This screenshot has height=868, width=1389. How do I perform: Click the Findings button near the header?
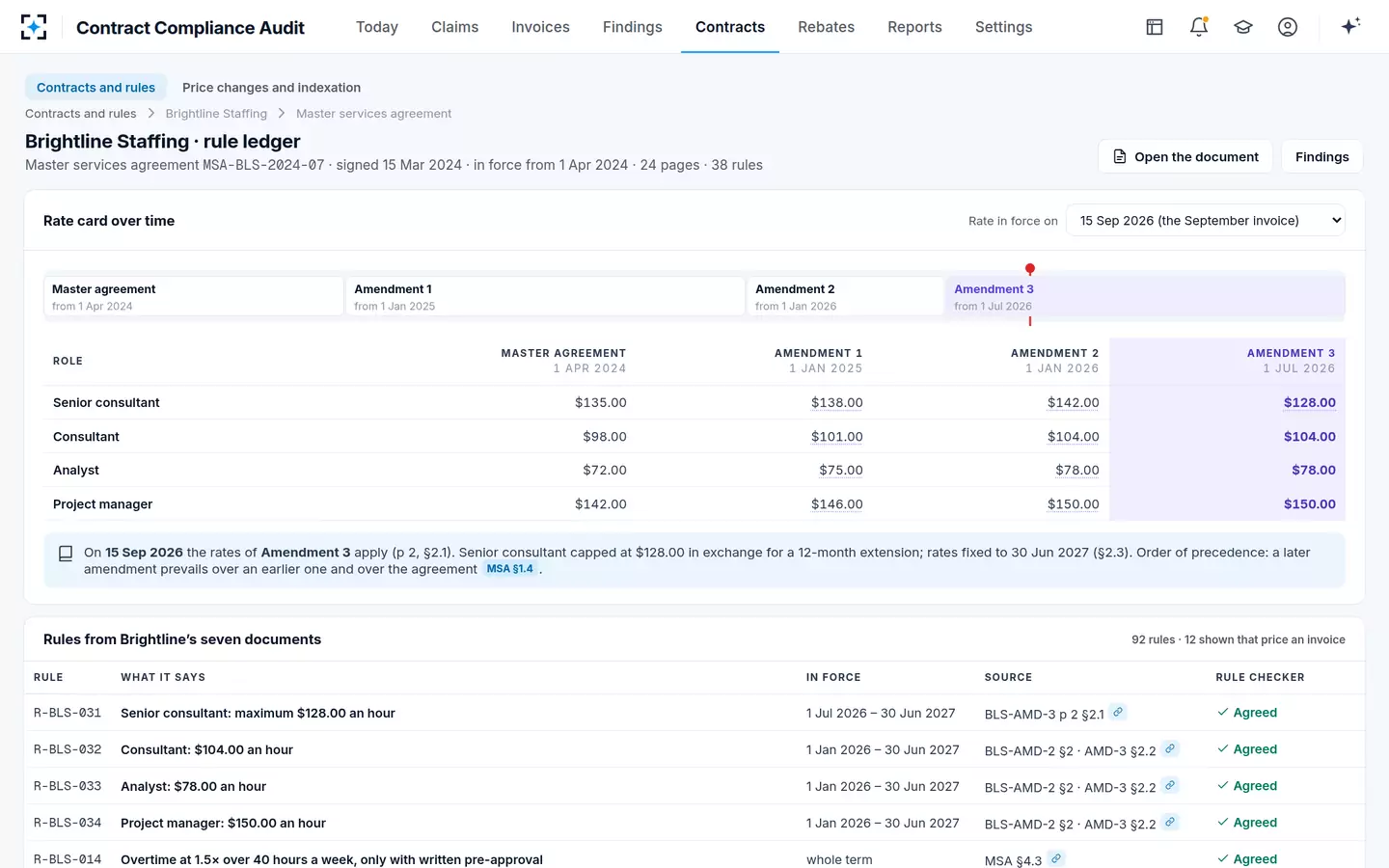tap(1321, 156)
